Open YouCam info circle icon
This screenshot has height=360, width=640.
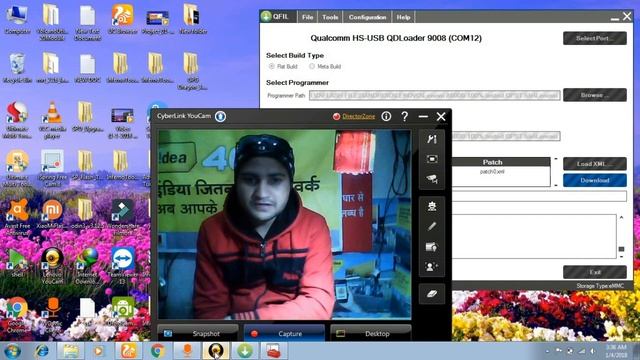[x=386, y=116]
